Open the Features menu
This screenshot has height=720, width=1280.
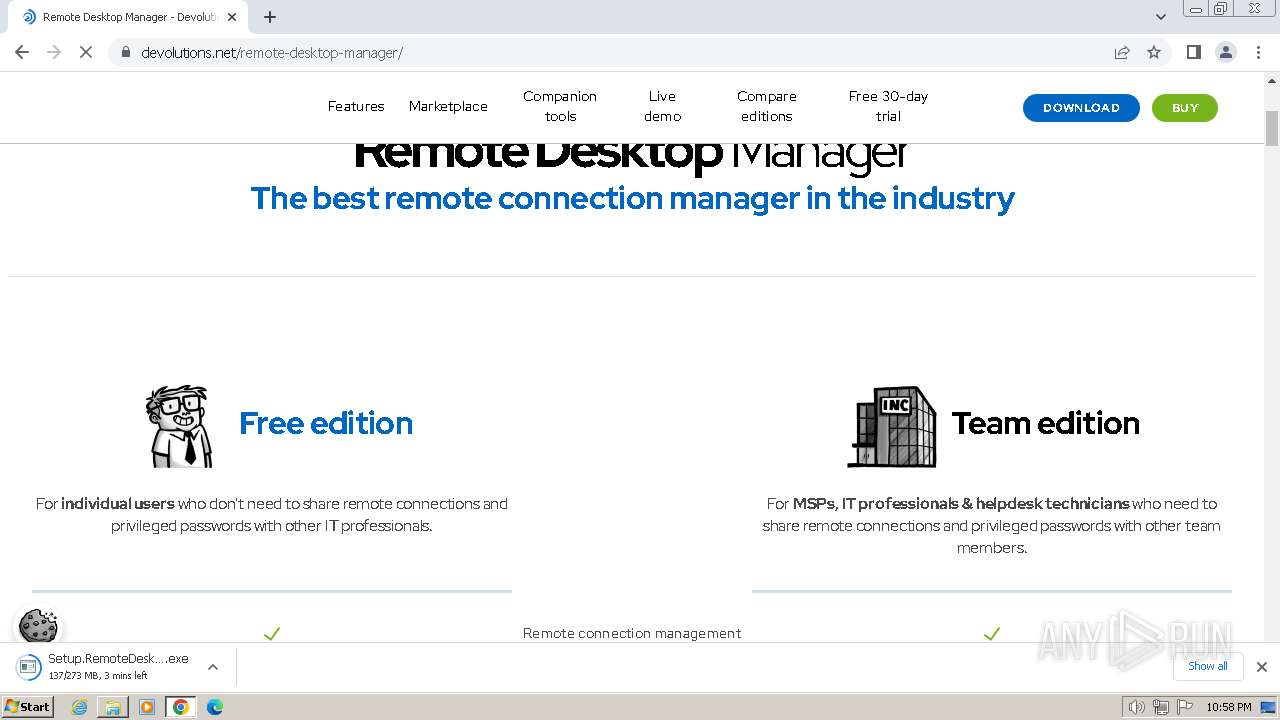pos(356,106)
